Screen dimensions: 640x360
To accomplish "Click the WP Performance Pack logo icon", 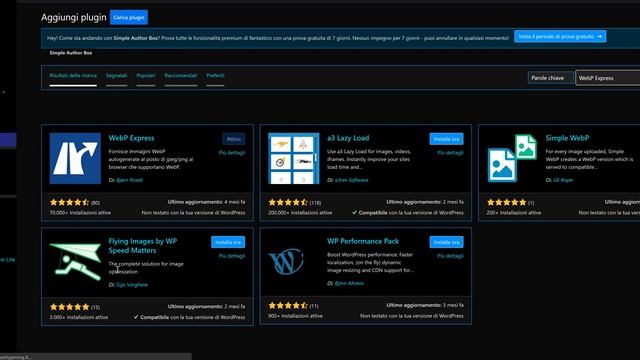I will [286, 261].
